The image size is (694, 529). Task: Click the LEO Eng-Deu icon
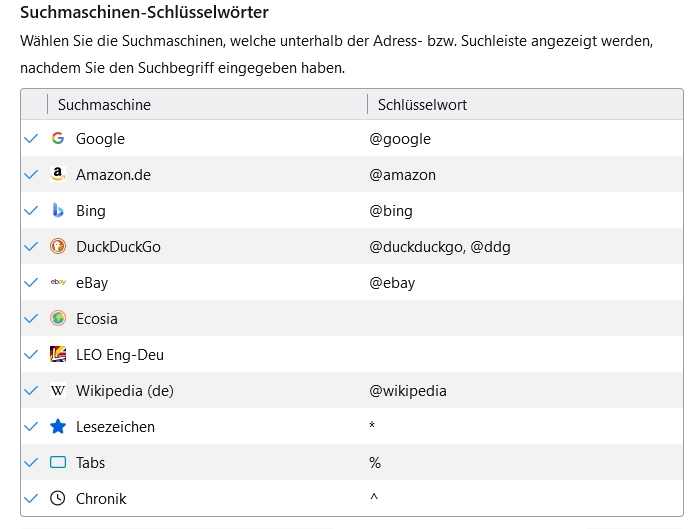[58, 355]
